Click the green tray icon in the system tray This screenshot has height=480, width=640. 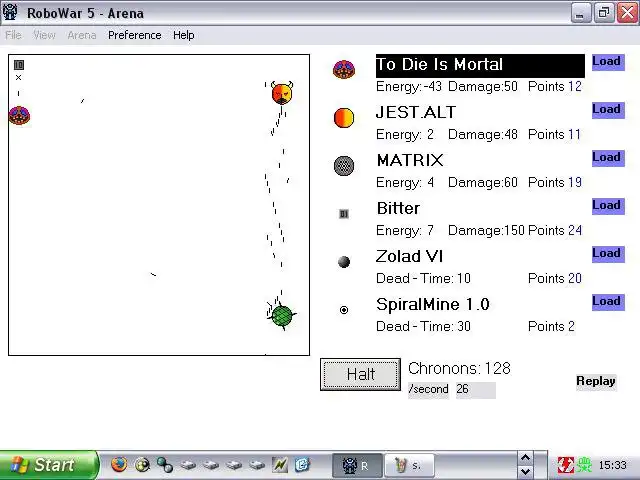click(584, 465)
